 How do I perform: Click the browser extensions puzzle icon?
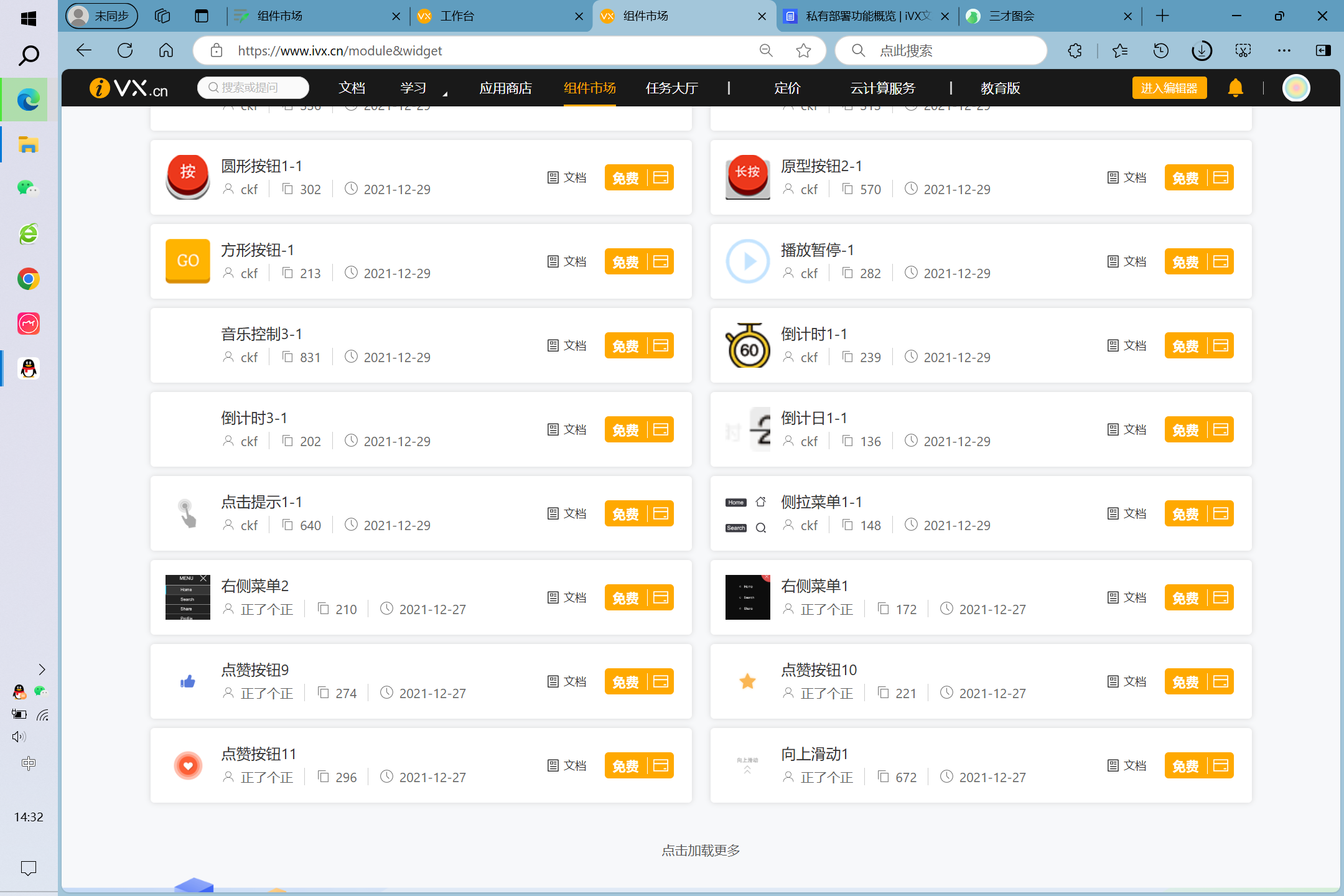(1075, 50)
